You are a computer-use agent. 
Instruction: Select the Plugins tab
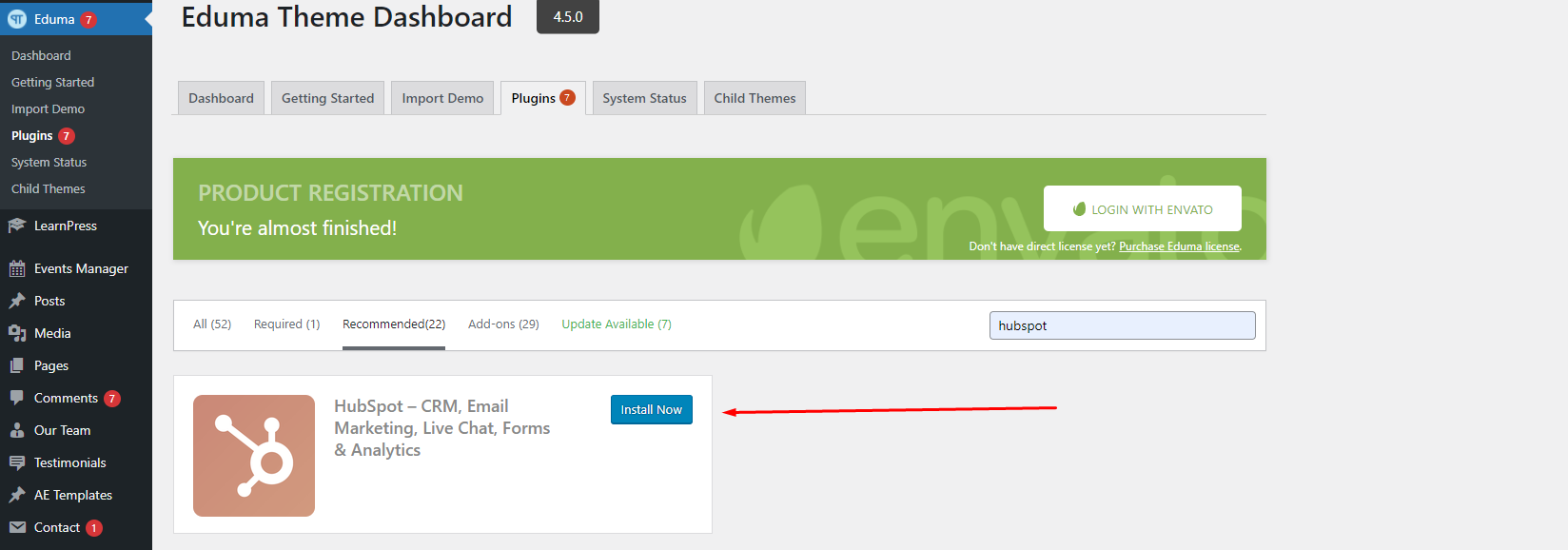(x=543, y=98)
